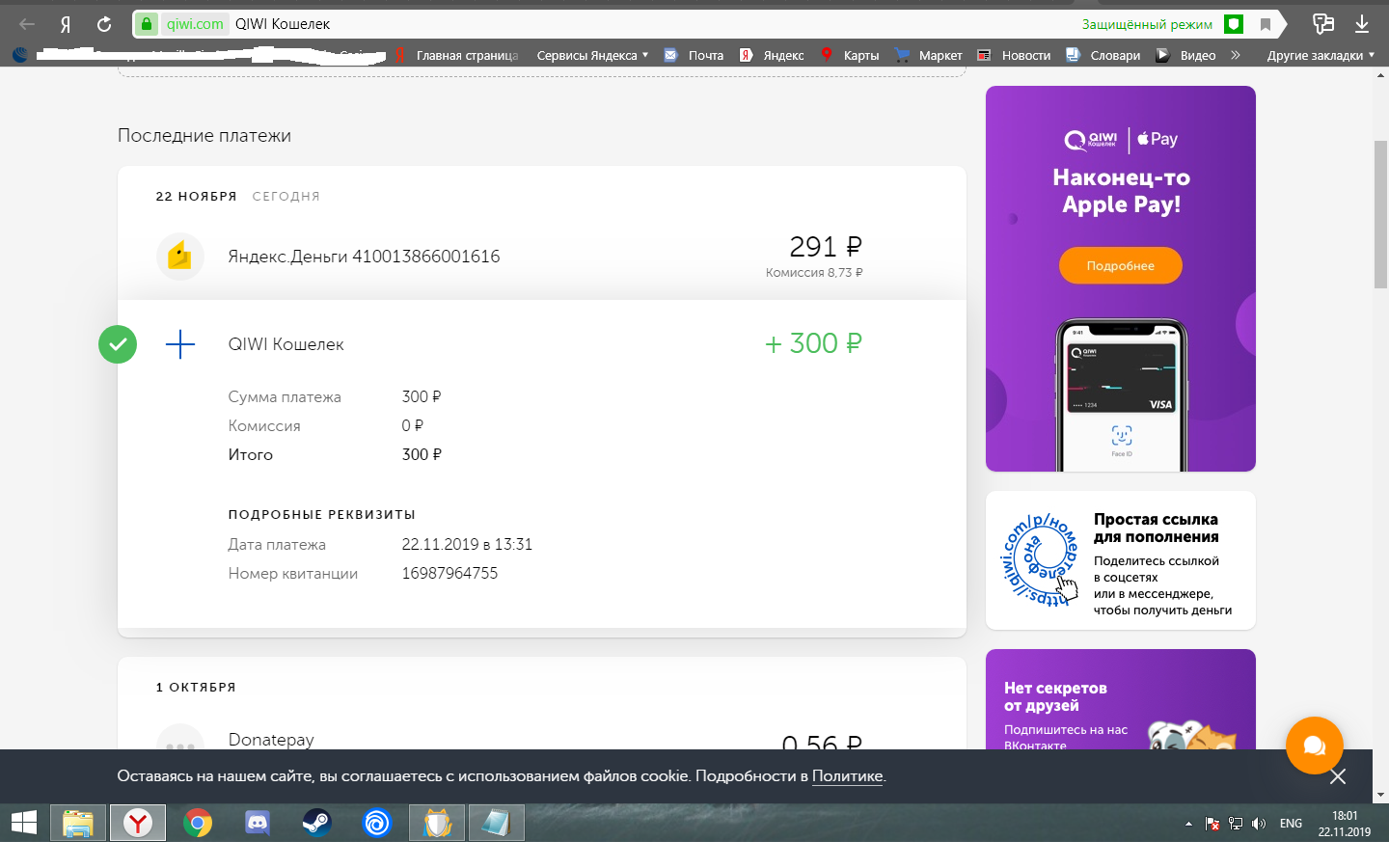Open the Uplay swirl icon on taskbar
The width and height of the screenshot is (1389, 868).
[x=377, y=823]
